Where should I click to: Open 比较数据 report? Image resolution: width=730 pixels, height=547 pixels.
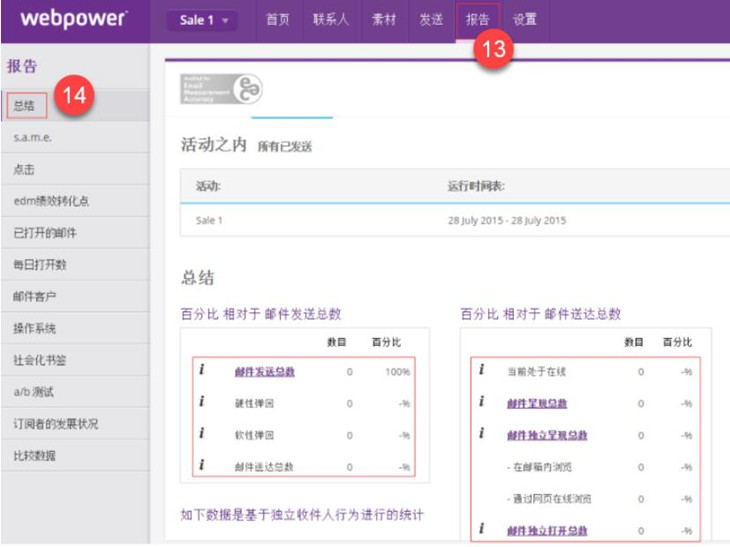(x=75, y=456)
